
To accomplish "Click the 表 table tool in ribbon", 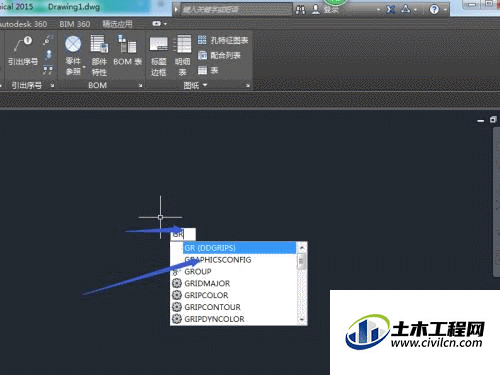I will tap(208, 70).
